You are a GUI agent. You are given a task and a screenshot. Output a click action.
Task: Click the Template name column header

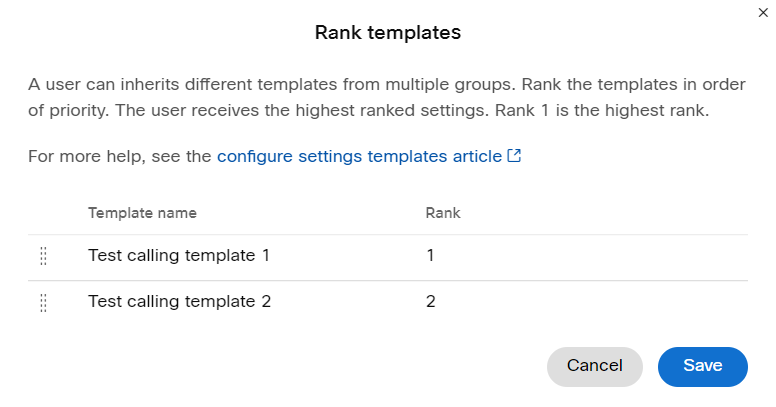click(x=143, y=213)
